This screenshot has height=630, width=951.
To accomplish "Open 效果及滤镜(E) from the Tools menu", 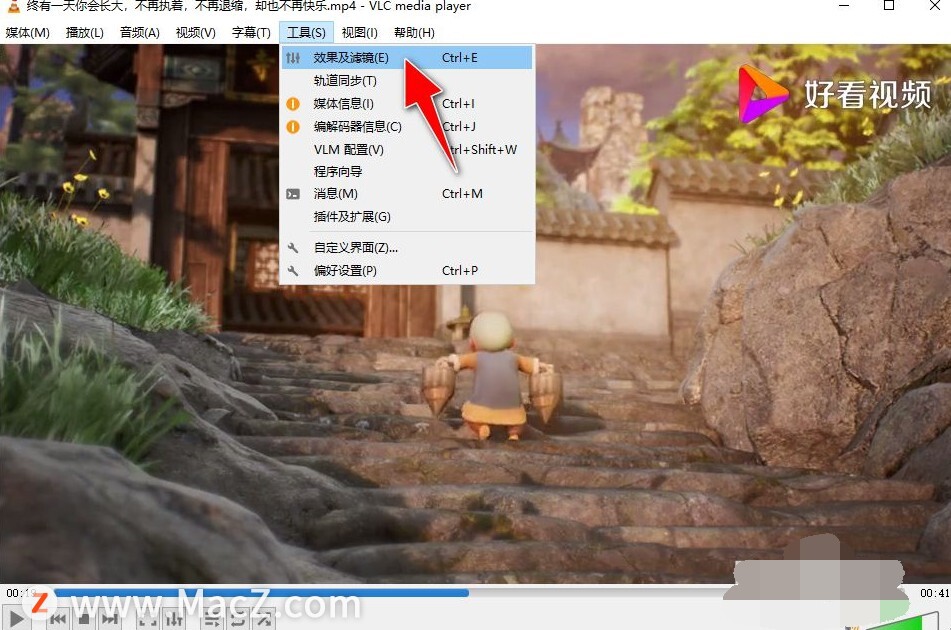I will pyautogui.click(x=407, y=58).
